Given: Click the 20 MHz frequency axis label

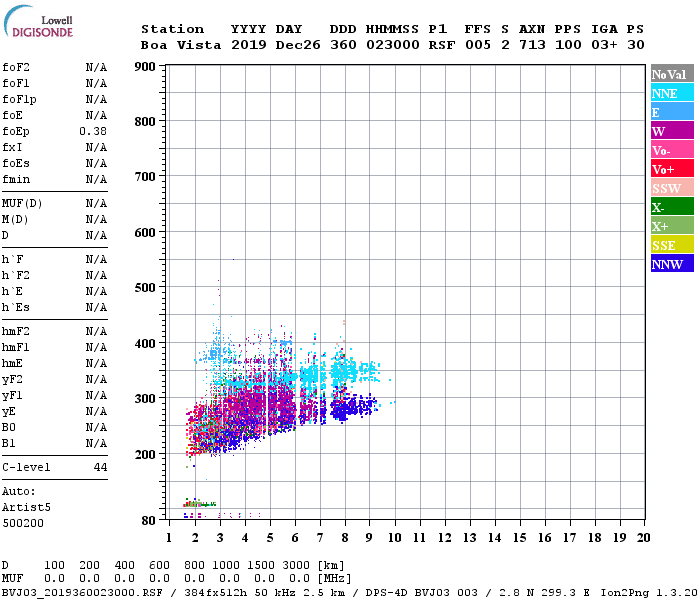Looking at the screenshot, I should (x=643, y=538).
